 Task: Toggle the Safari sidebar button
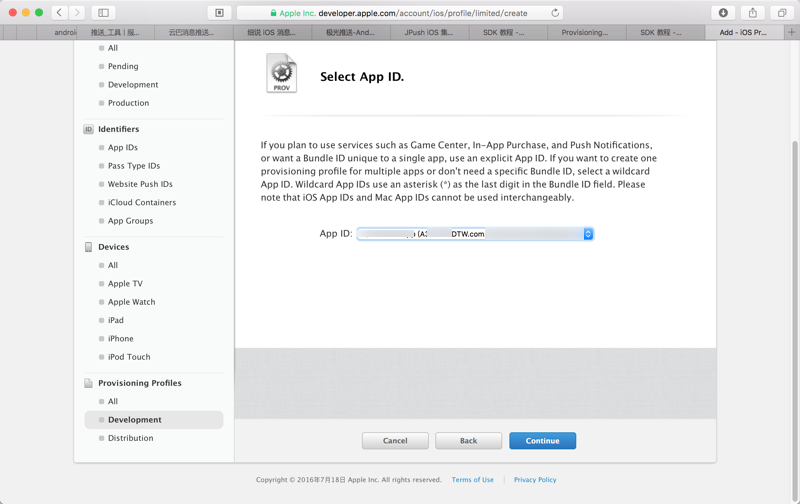click(104, 13)
